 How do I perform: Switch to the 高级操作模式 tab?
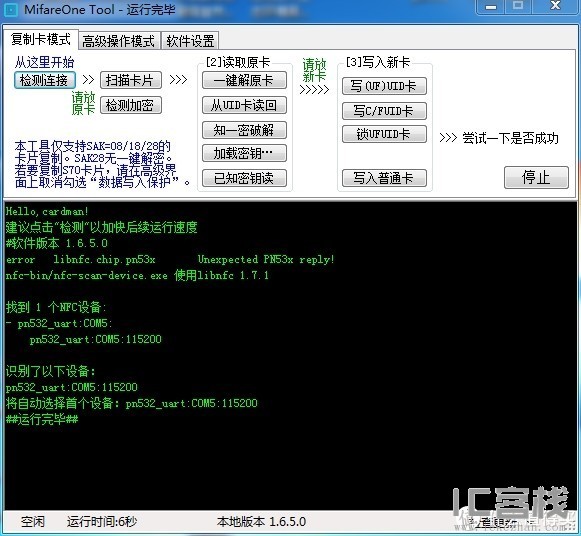tap(119, 41)
